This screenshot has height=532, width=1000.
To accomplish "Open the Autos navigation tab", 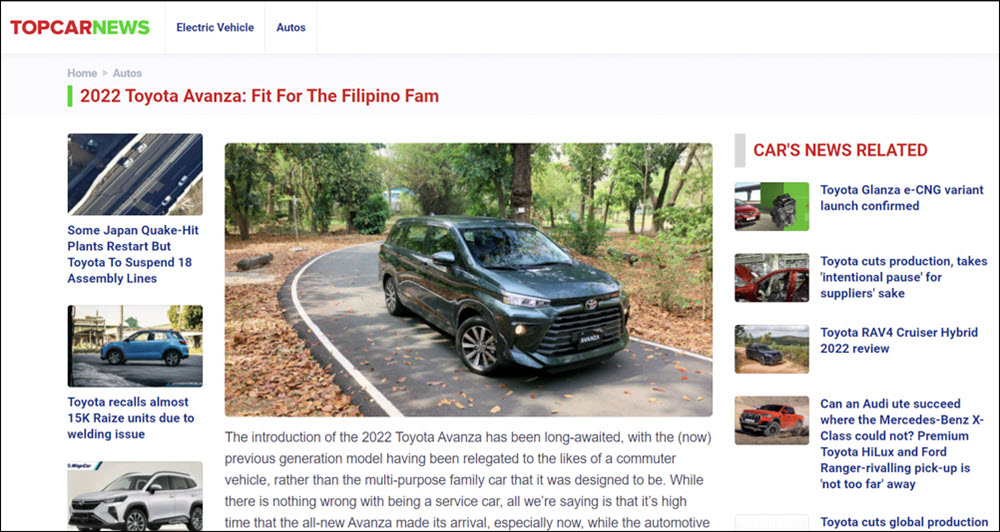I will coord(291,27).
